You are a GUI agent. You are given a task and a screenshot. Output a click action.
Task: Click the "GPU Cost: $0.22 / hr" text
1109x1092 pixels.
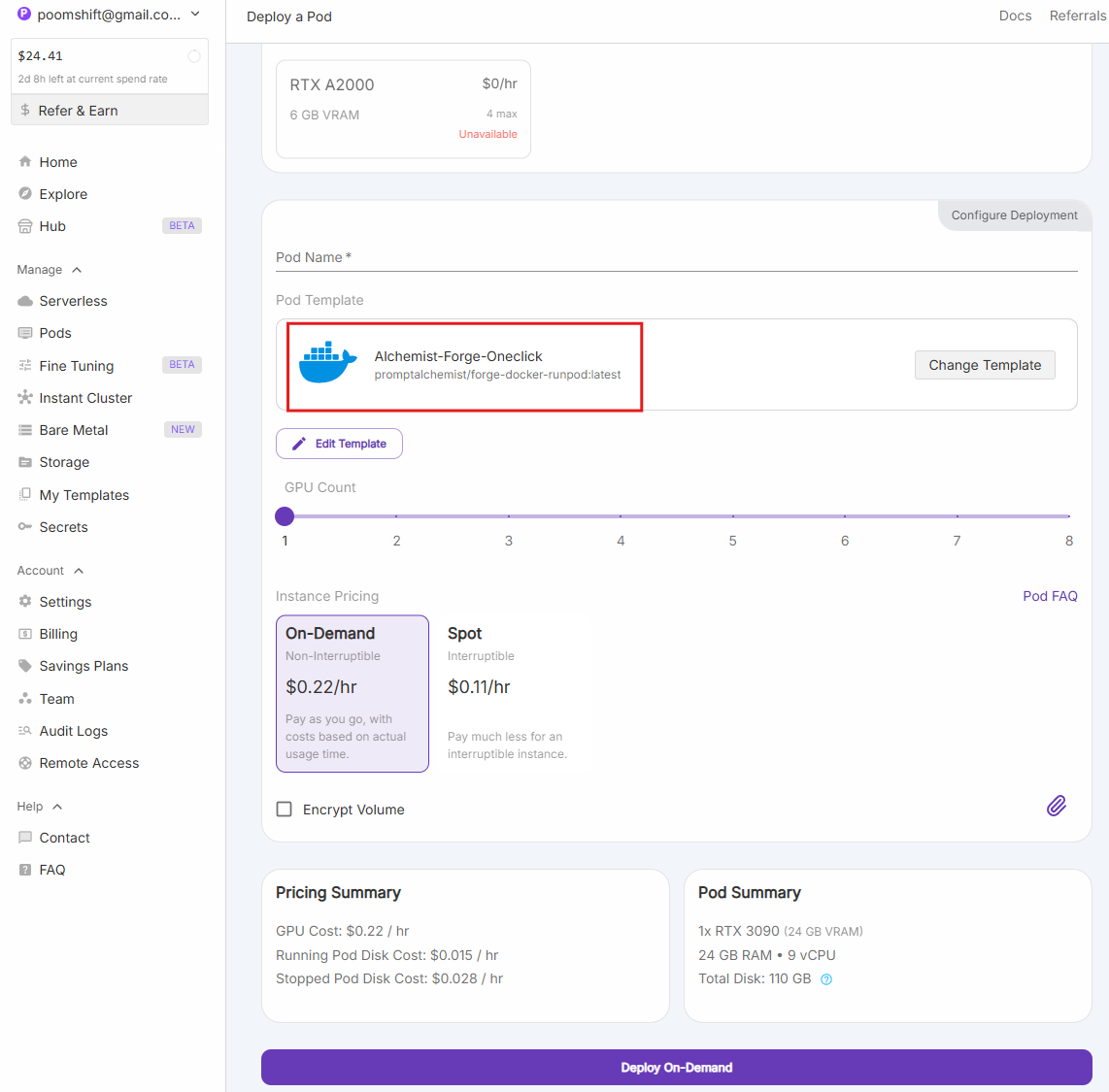click(343, 931)
